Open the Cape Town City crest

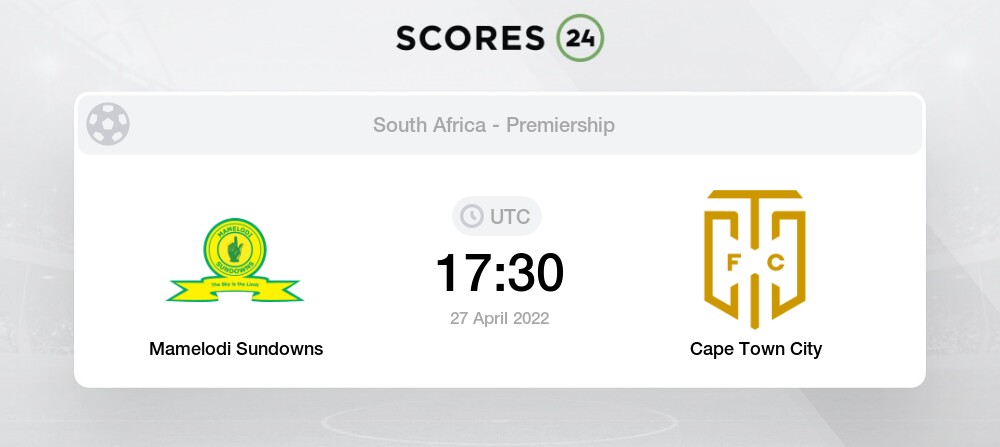pyautogui.click(x=755, y=259)
